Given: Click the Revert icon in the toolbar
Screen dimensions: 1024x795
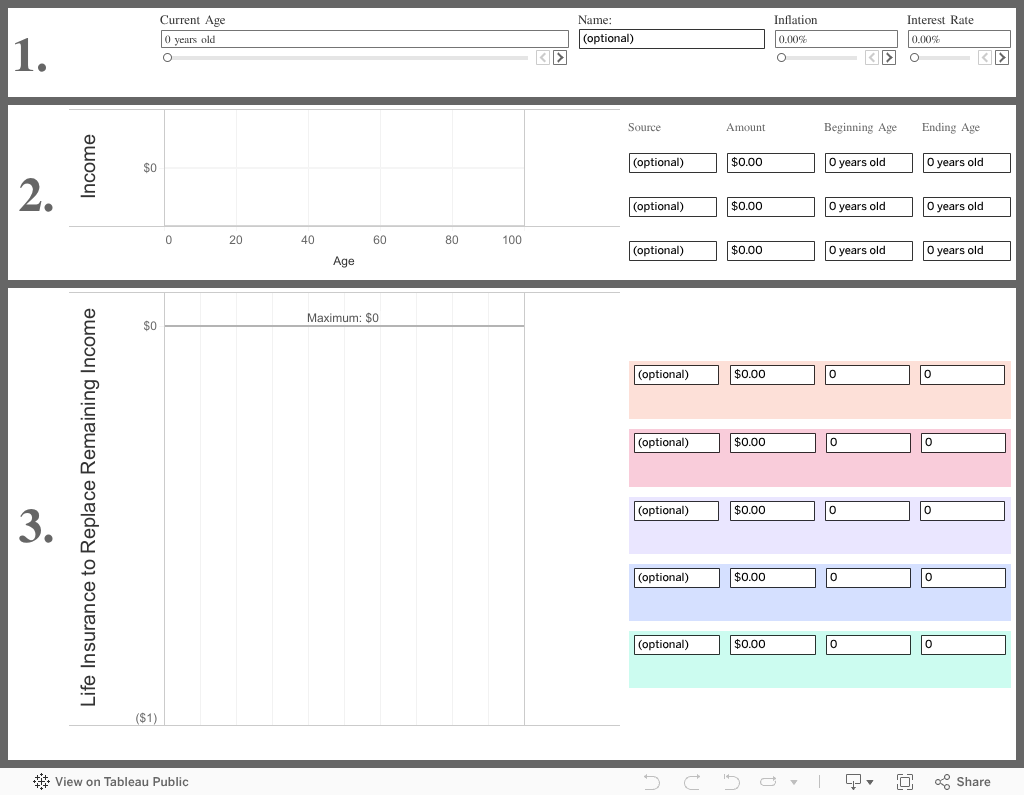Looking at the screenshot, I should [x=731, y=782].
